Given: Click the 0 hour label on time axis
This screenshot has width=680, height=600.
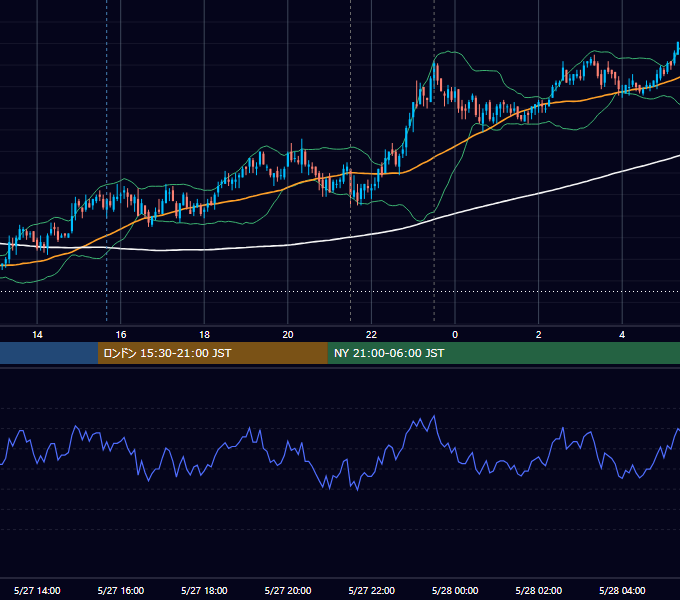Looking at the screenshot, I should coord(455,335).
